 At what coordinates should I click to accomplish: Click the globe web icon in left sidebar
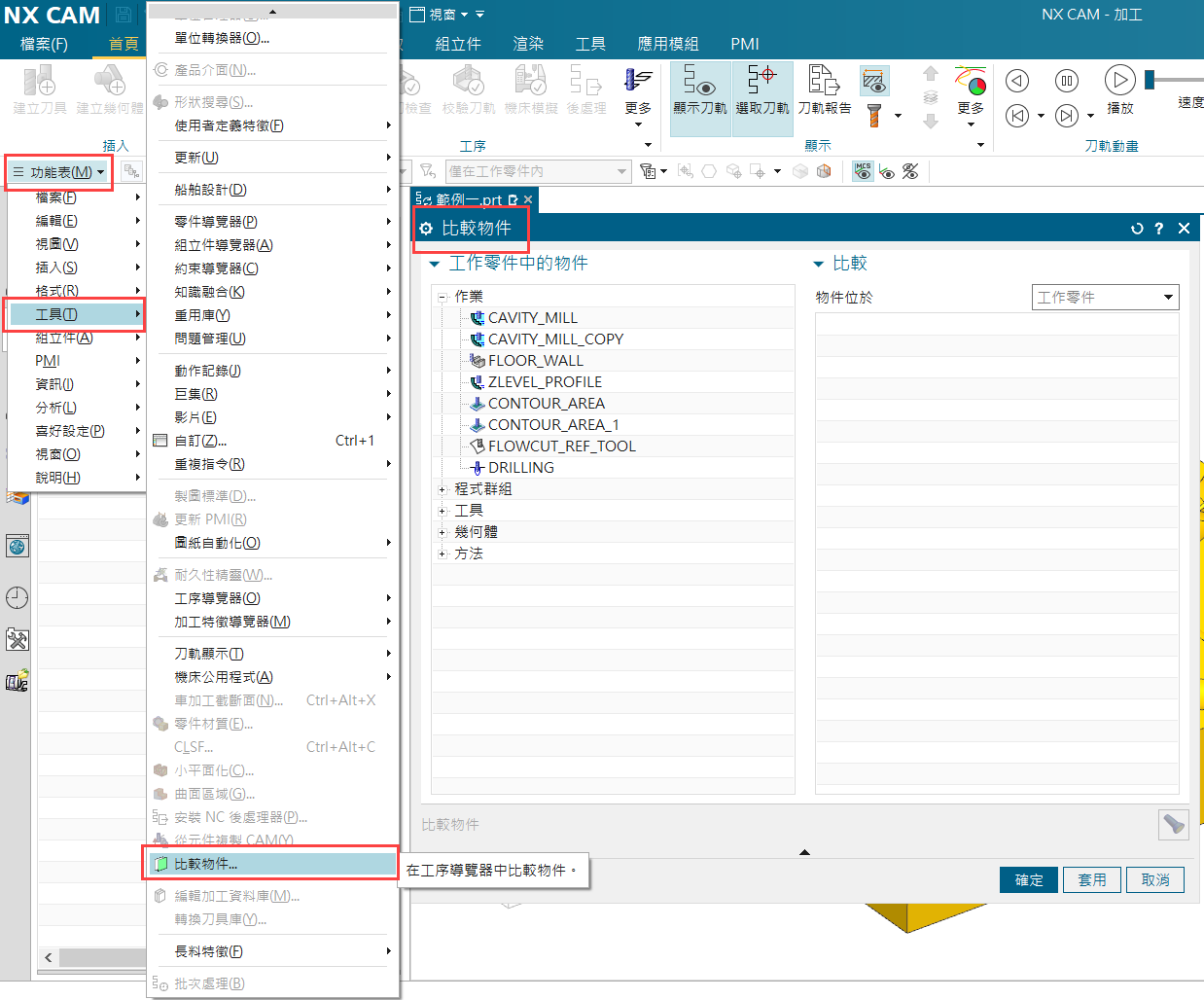(18, 547)
